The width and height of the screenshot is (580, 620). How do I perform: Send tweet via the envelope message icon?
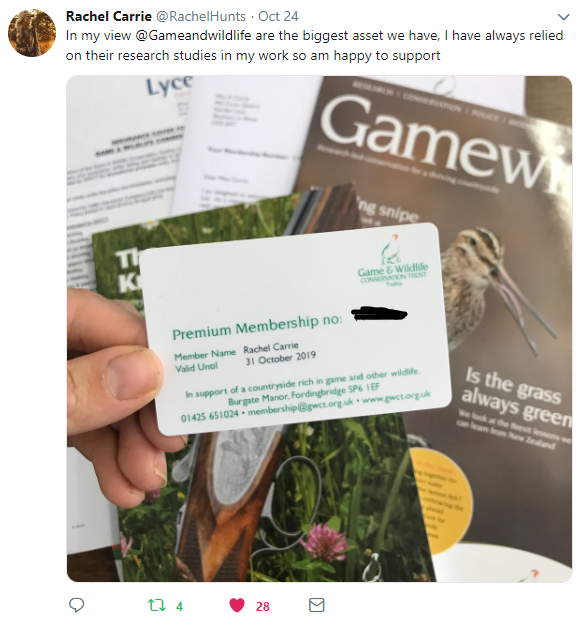coord(316,605)
